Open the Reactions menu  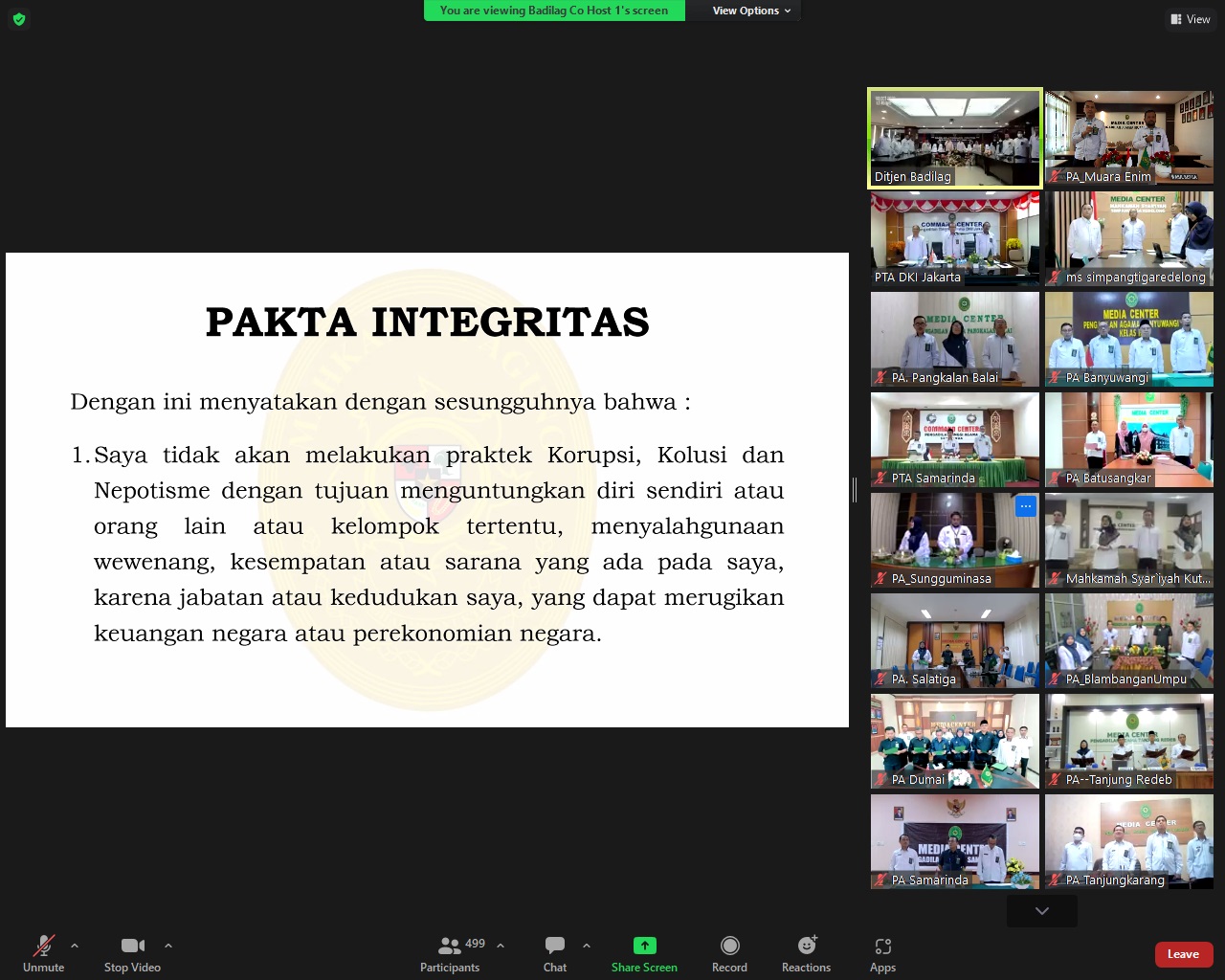(x=807, y=947)
